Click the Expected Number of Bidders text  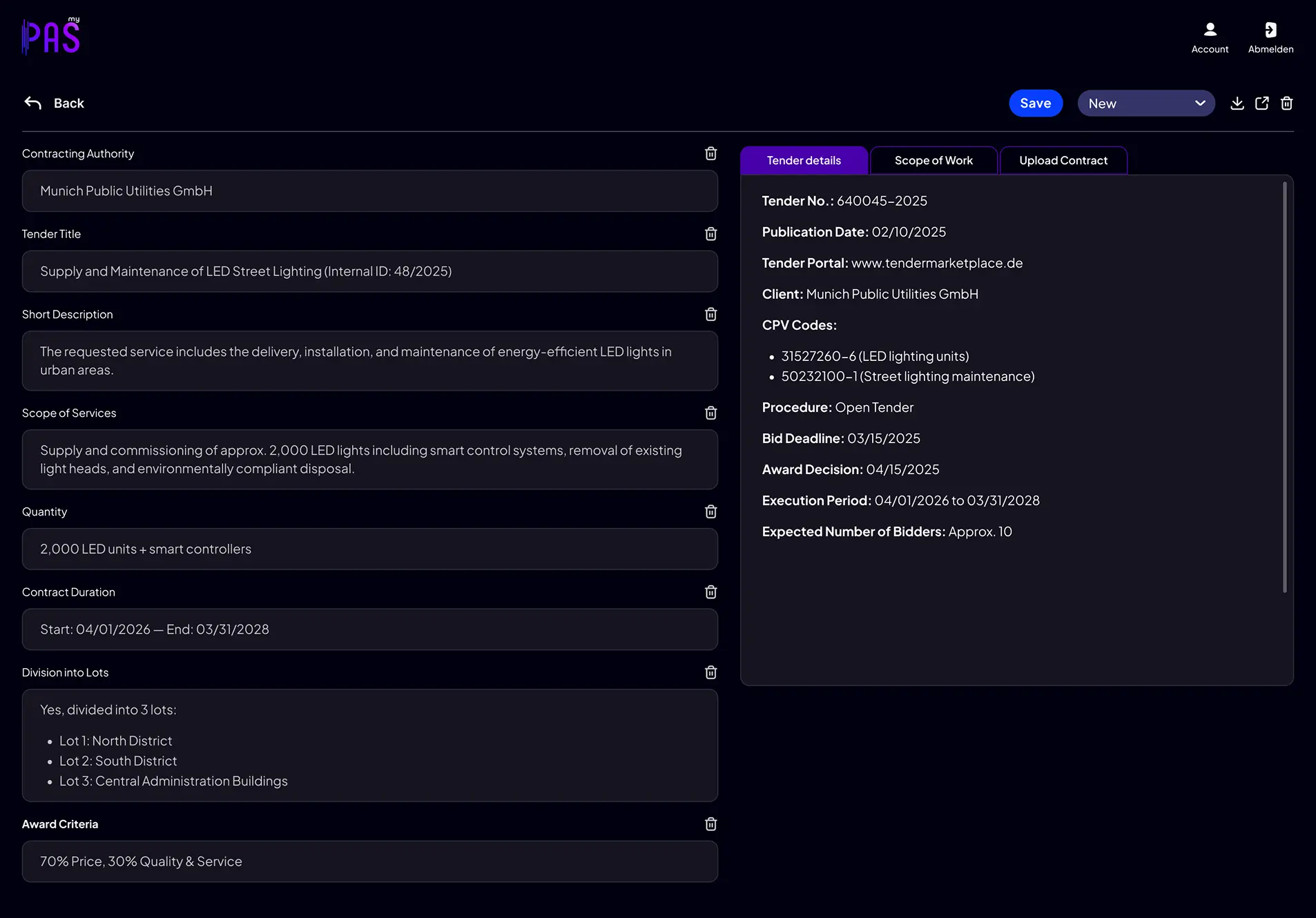pyautogui.click(x=887, y=531)
